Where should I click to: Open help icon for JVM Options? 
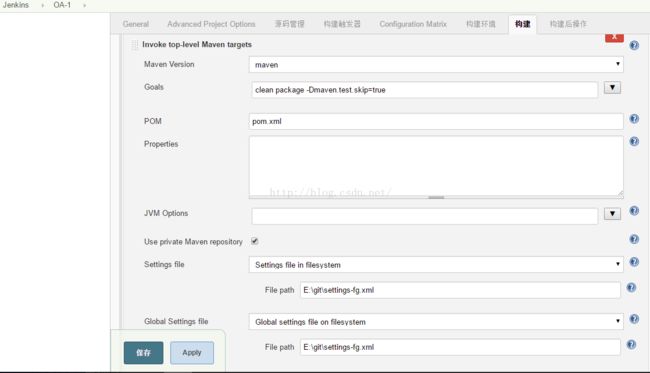[634, 211]
